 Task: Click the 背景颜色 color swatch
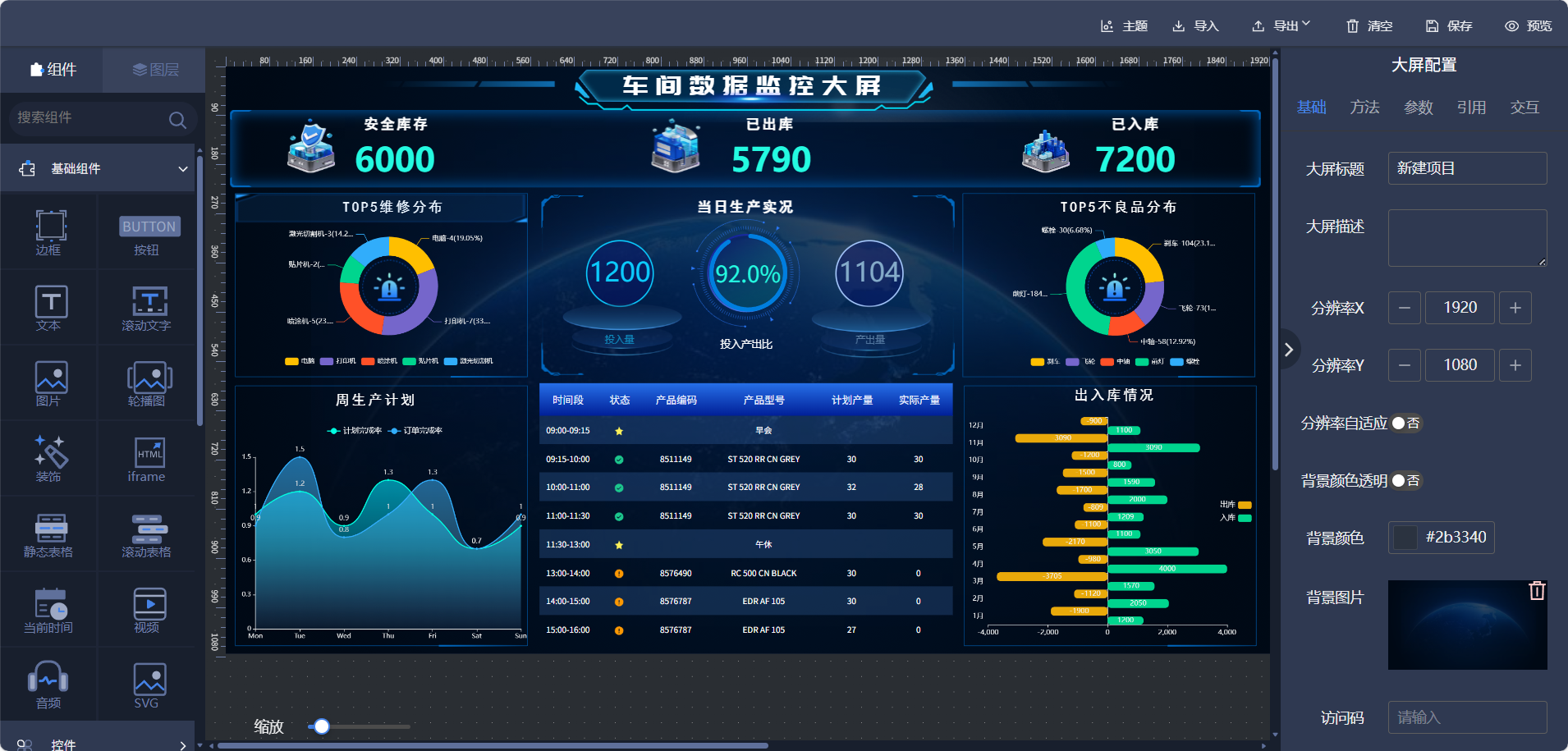(1405, 538)
